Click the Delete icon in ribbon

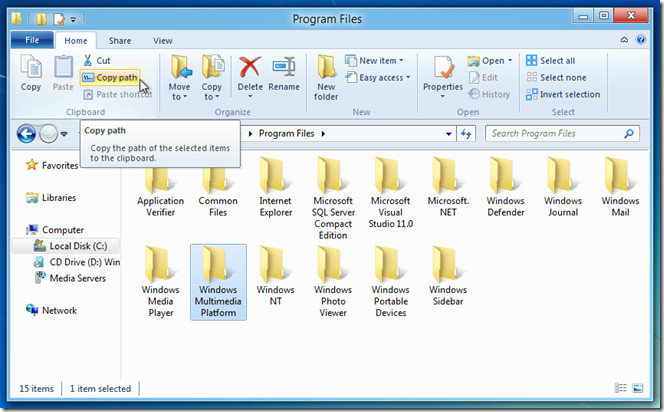(250, 75)
